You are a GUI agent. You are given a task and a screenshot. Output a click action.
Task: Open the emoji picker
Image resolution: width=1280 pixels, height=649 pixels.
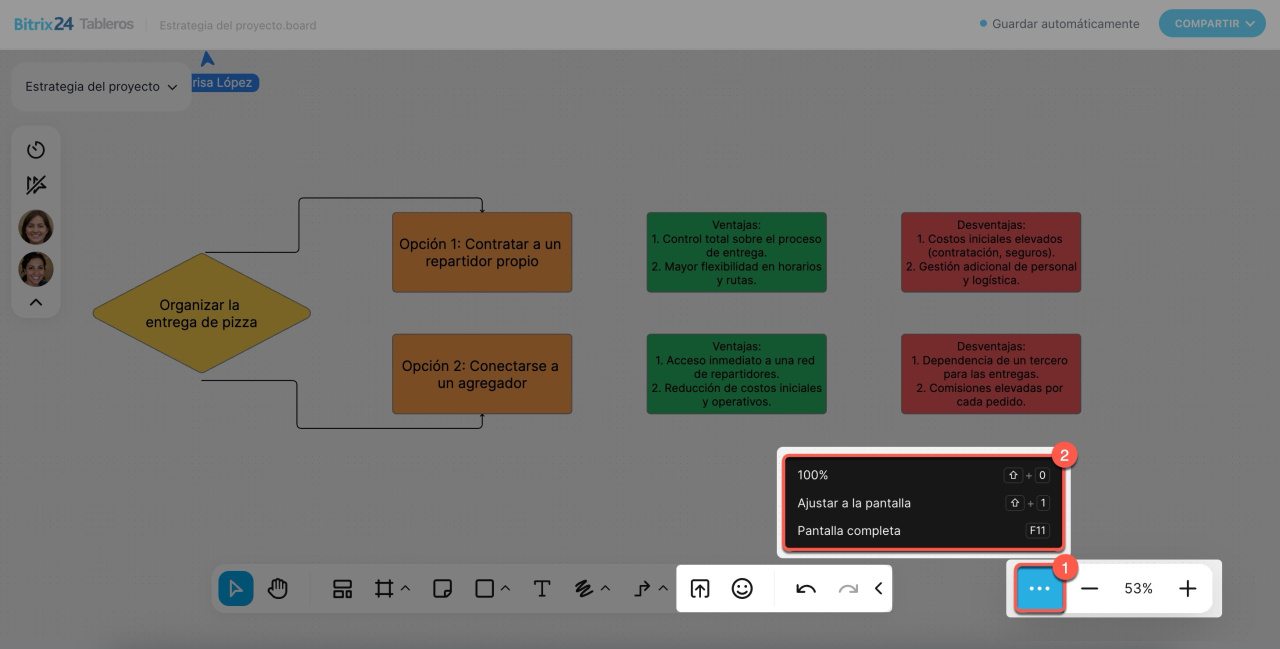coord(742,589)
